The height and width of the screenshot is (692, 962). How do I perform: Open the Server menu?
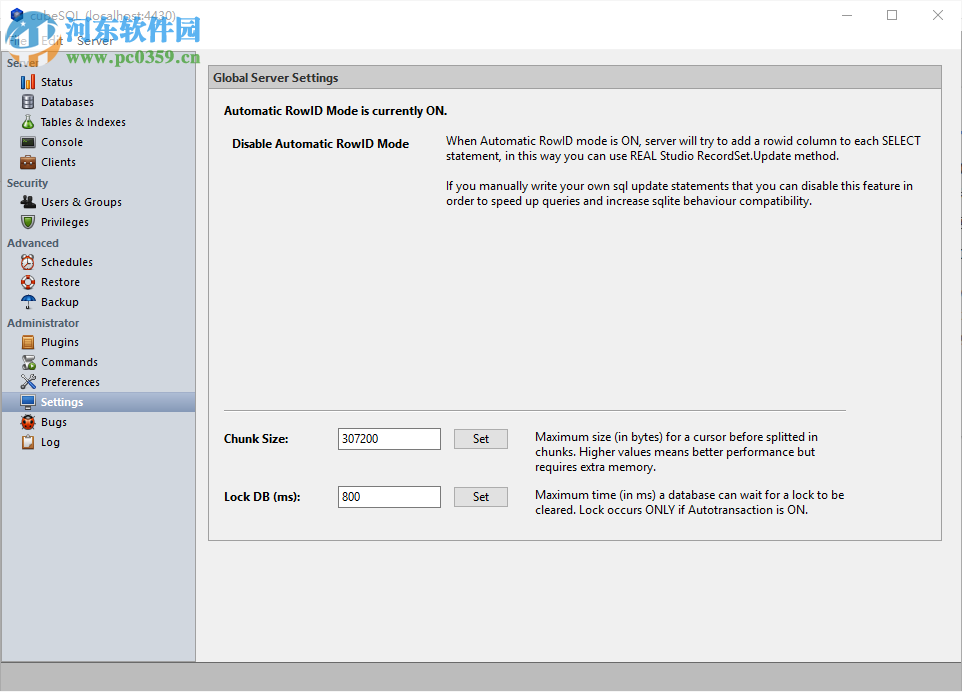95,40
